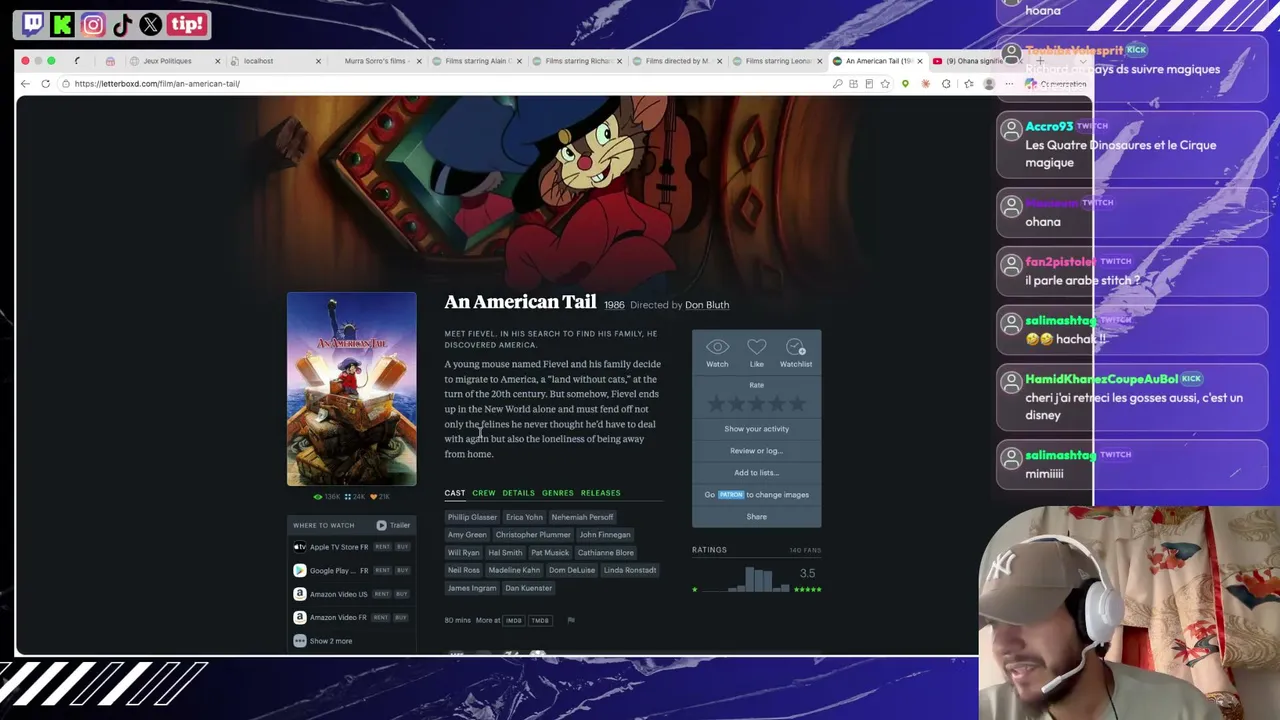1280x720 pixels.
Task: Switch to the GENRES tab
Action: tap(558, 493)
